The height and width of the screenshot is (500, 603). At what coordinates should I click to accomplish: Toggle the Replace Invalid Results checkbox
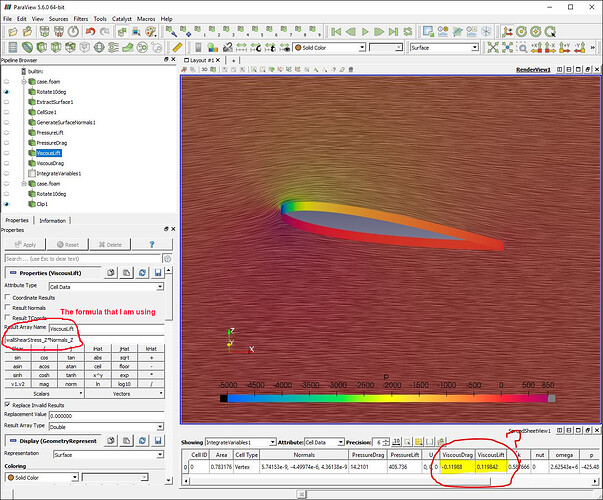pos(8,403)
